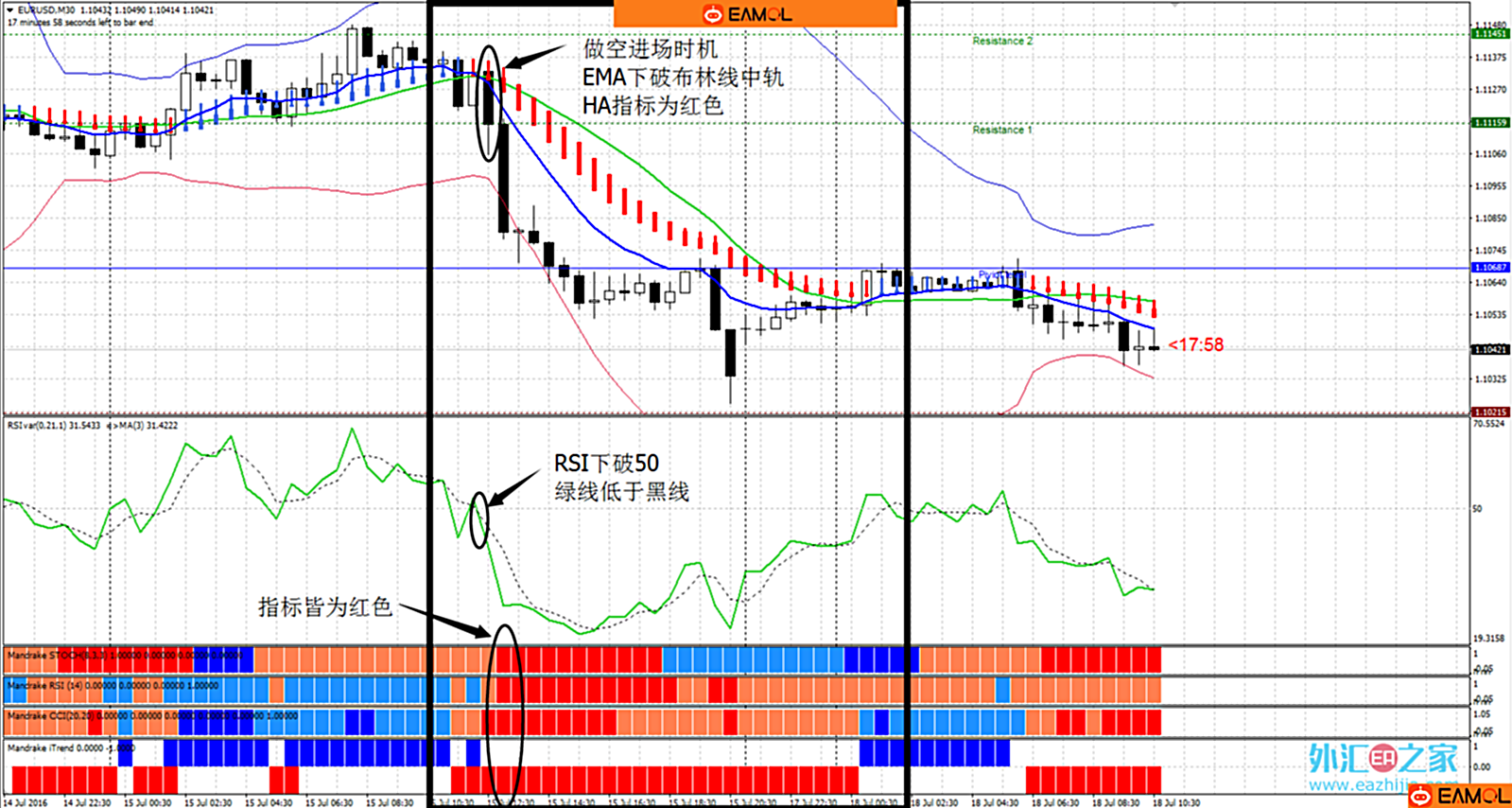This screenshot has height=808, width=1512.
Task: Click the '18 Jul 06:30' time axis label
Action: click(x=1055, y=802)
